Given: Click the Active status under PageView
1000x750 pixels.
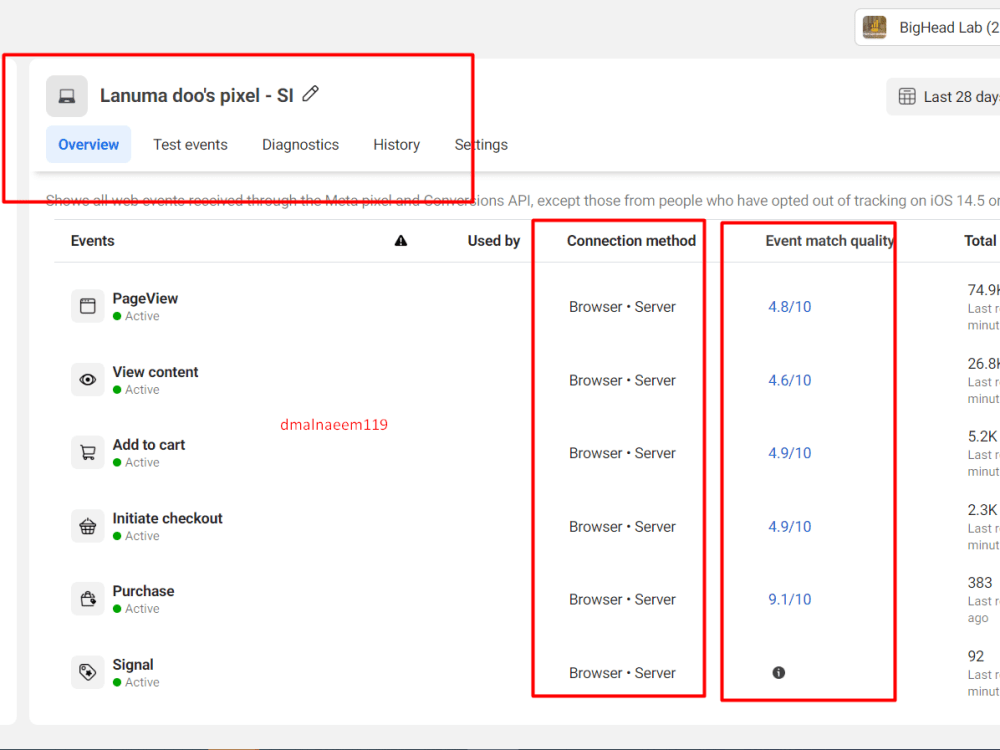Looking at the screenshot, I should point(136,316).
